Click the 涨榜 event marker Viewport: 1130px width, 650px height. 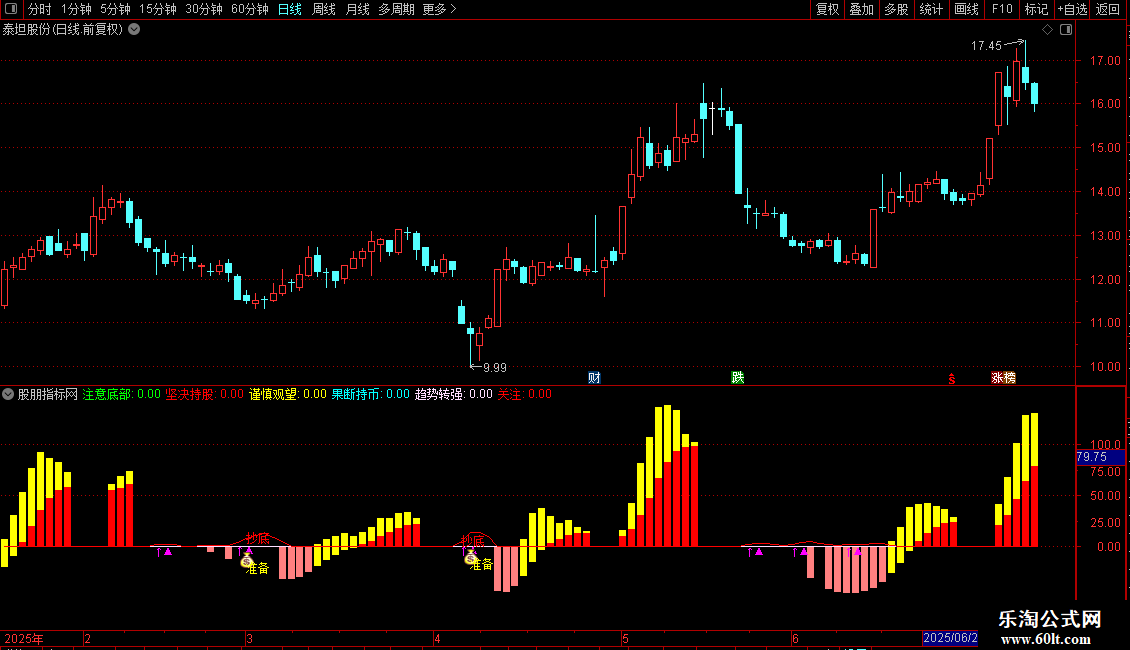point(1003,378)
